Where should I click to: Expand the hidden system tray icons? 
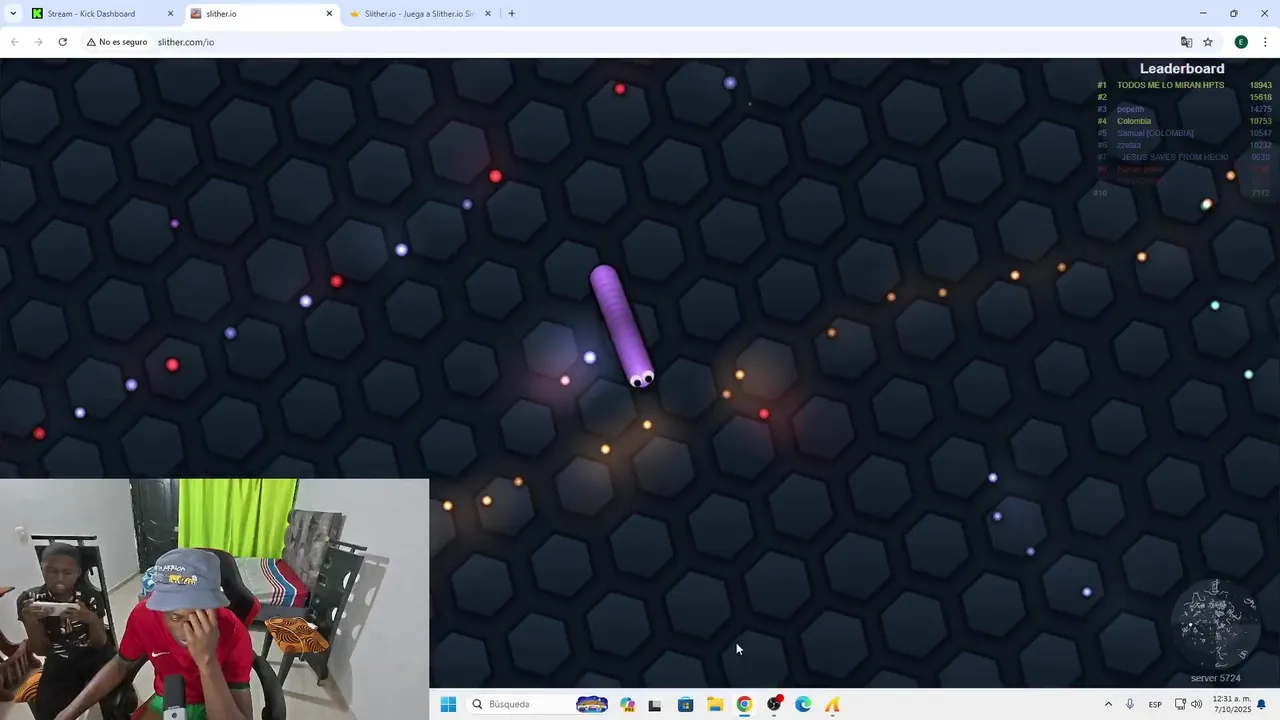pos(1108,704)
